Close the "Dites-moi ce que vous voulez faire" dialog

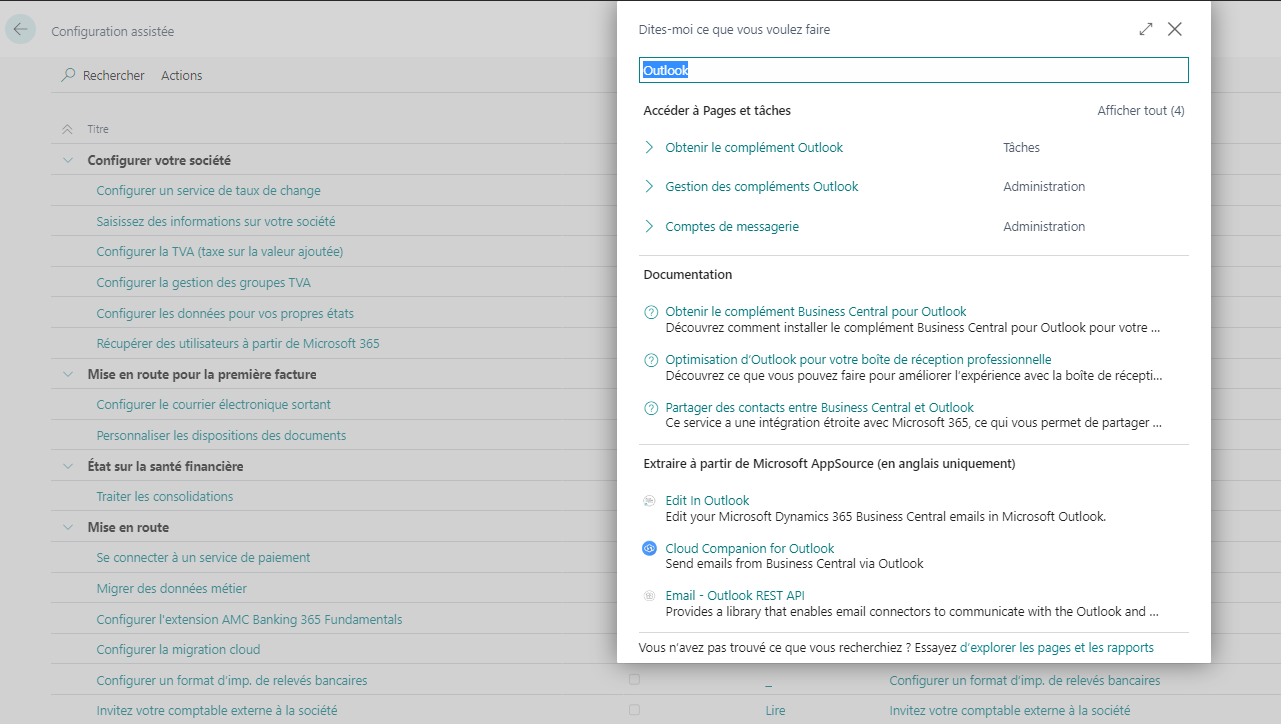(1175, 29)
